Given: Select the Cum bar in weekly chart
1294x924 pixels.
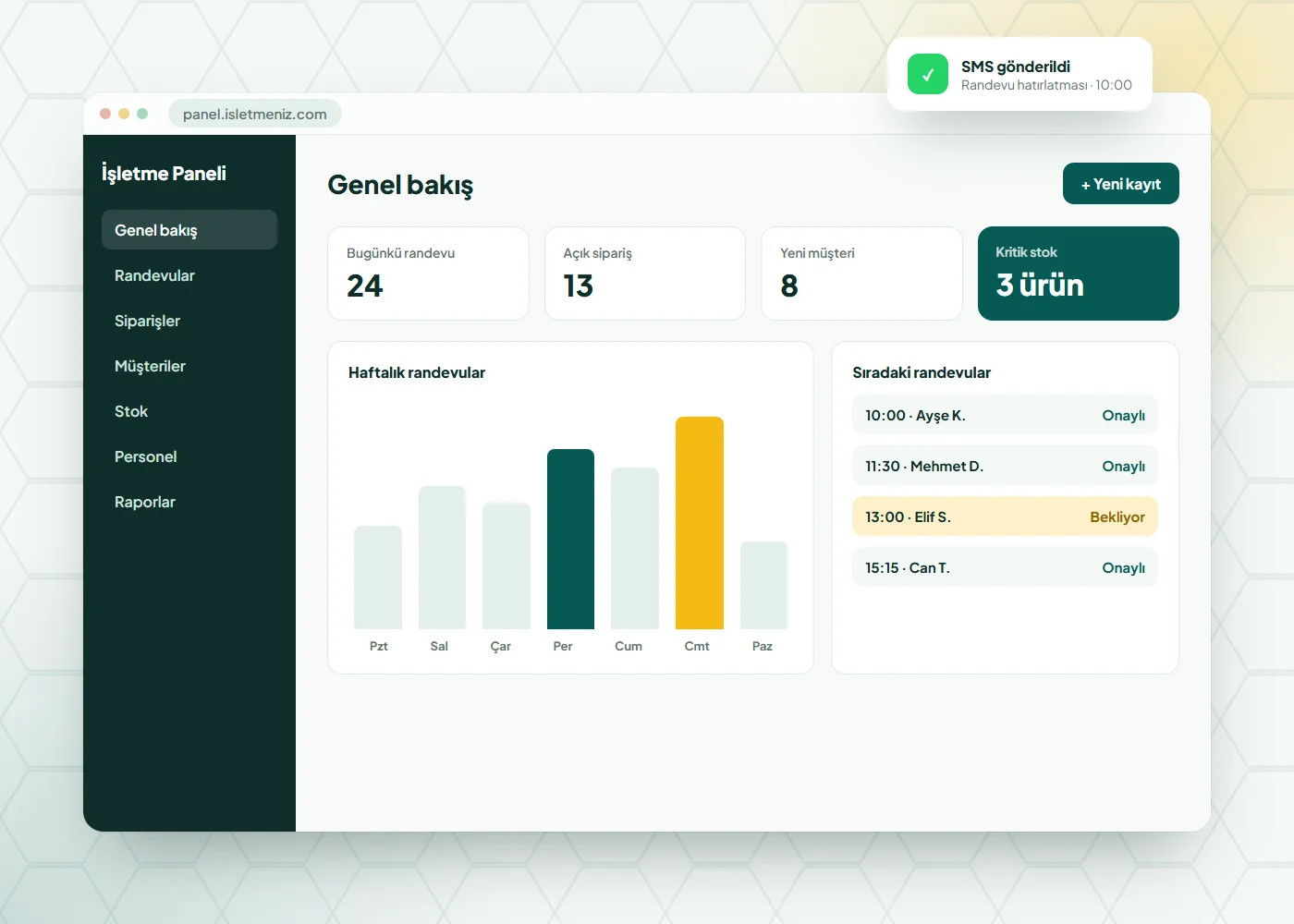Looking at the screenshot, I should coord(635,548).
